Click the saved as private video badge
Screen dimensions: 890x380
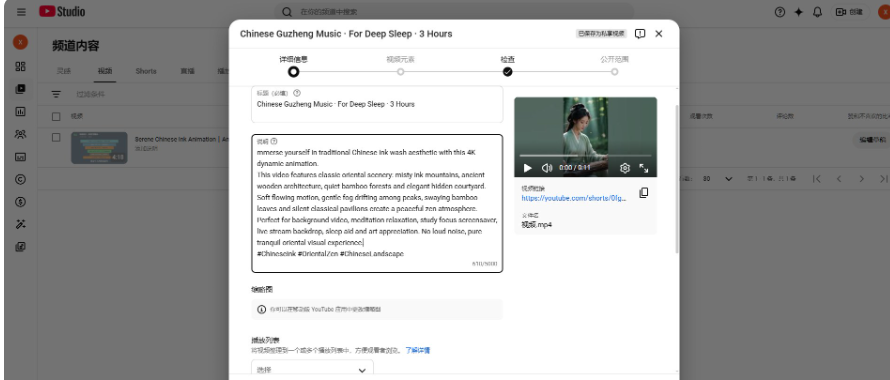[602, 34]
